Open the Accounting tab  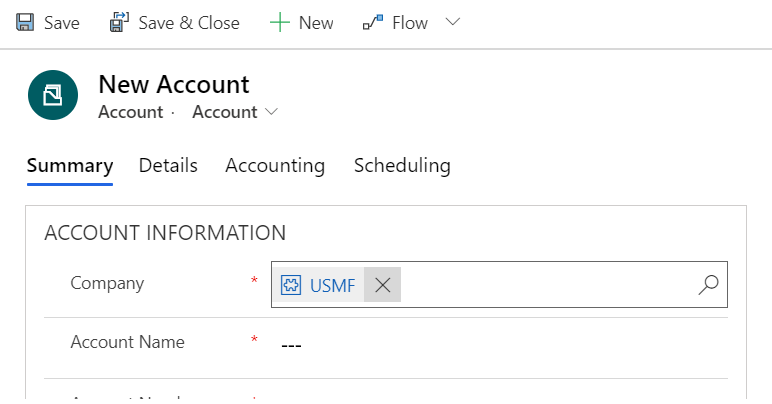(x=275, y=166)
